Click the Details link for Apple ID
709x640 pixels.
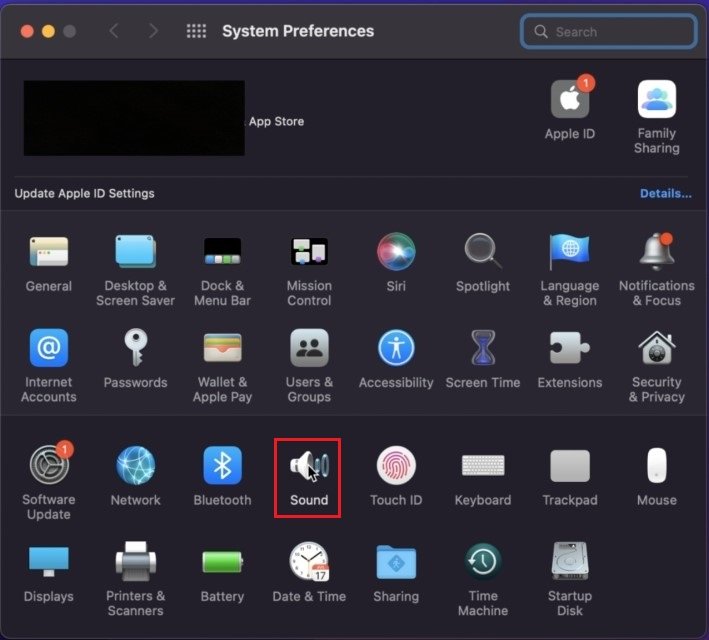click(x=665, y=193)
